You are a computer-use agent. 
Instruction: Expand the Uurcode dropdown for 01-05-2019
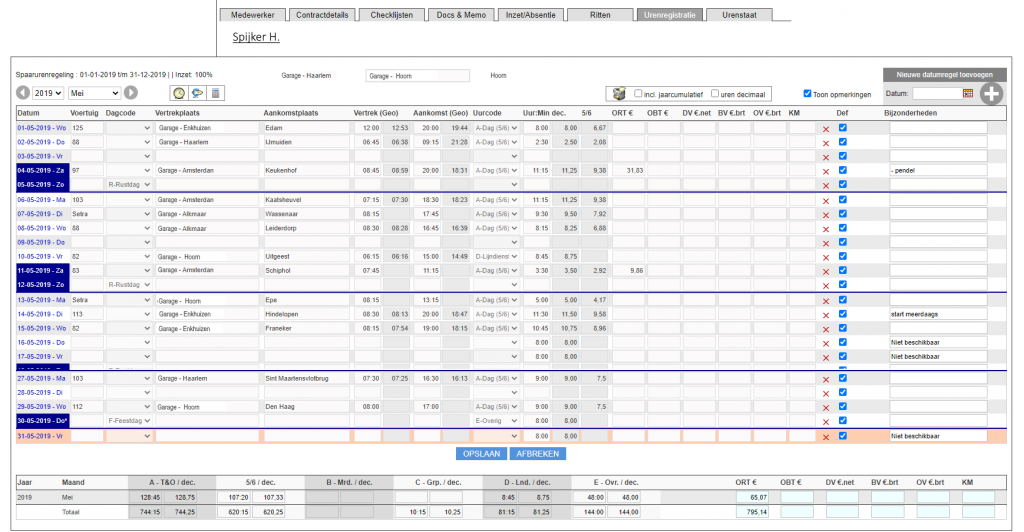click(x=497, y=128)
